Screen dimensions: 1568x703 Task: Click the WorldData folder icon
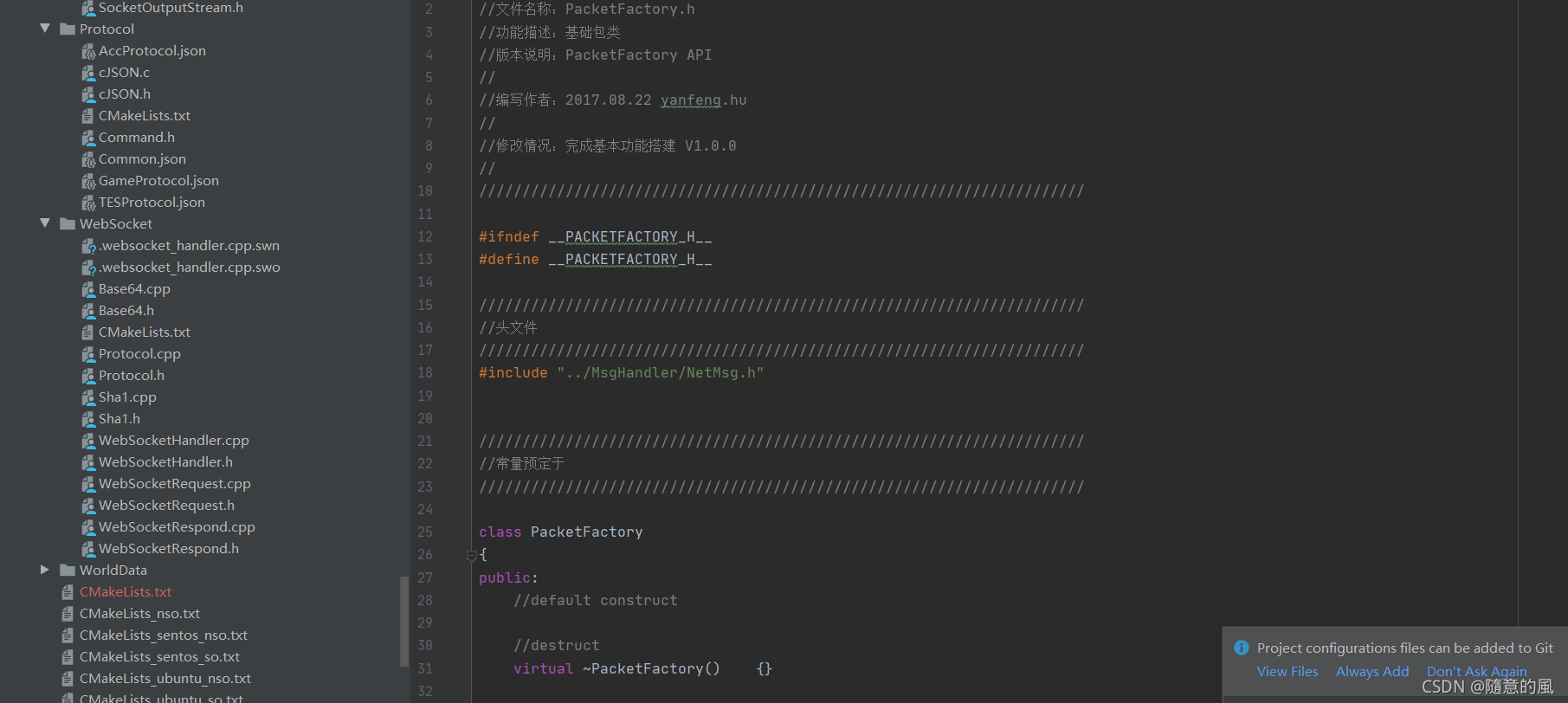click(68, 571)
